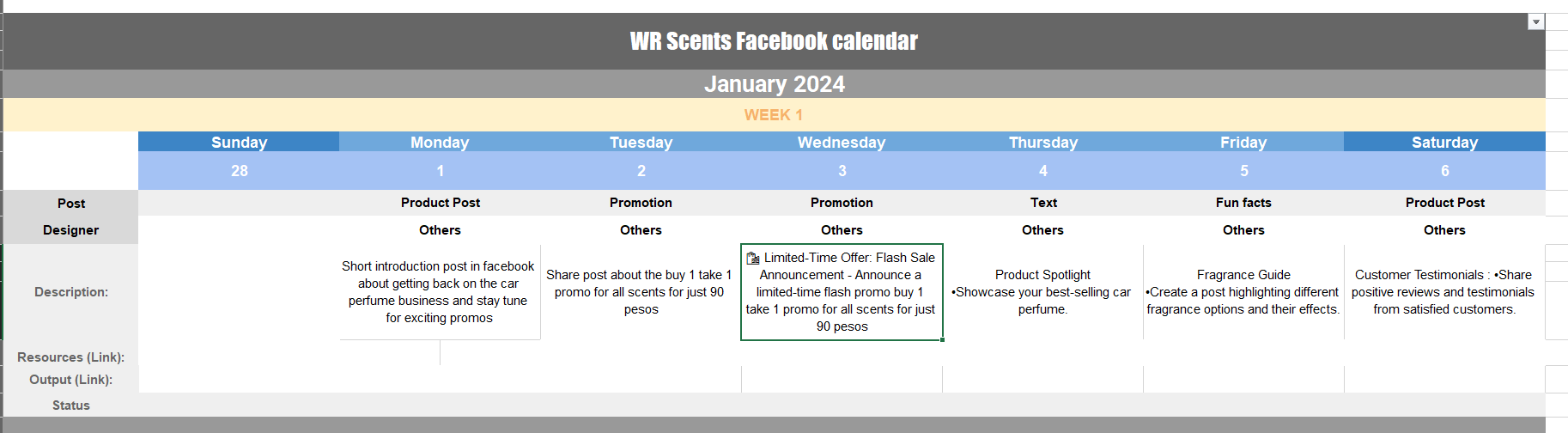Screen dimensions: 1568x433
Task: Select the Resources (Link) row label
Action: [70, 357]
